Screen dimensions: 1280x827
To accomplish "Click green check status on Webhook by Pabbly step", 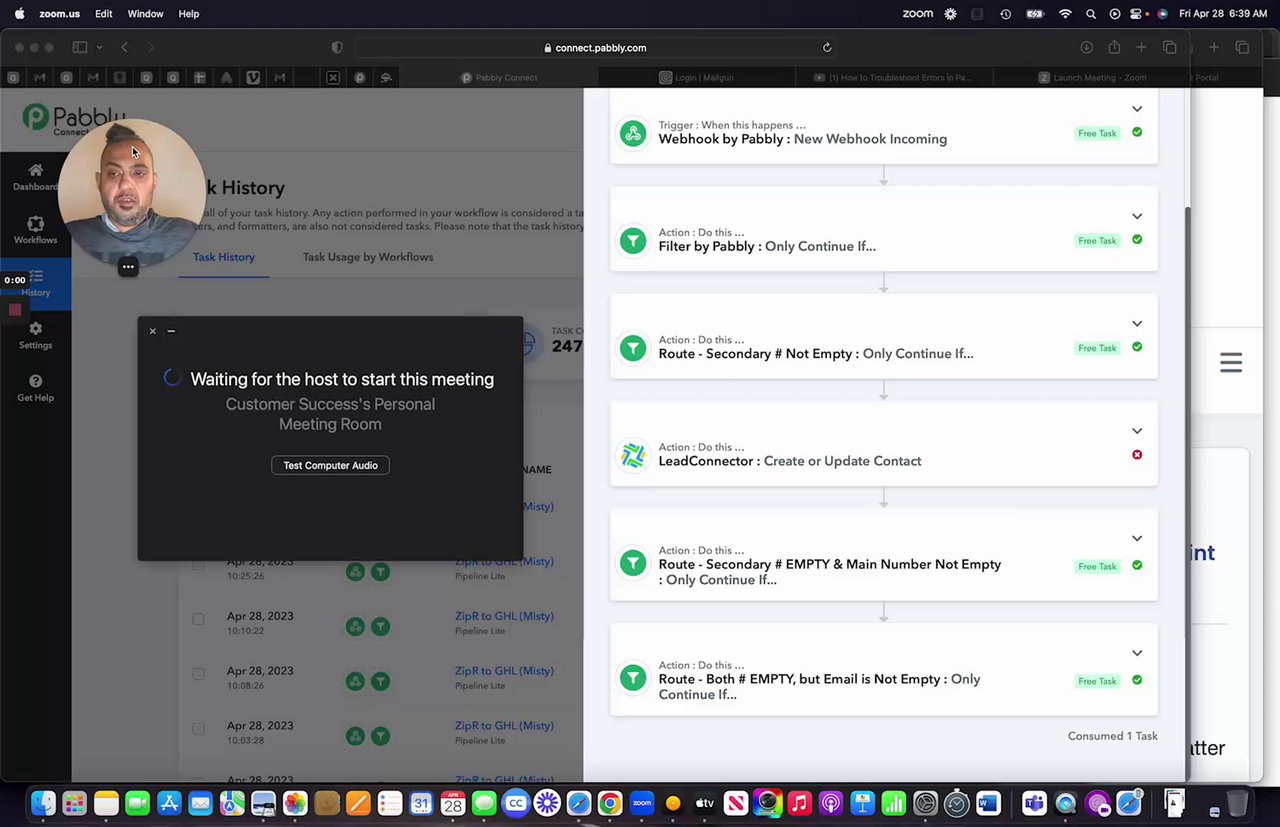I will click(1137, 132).
